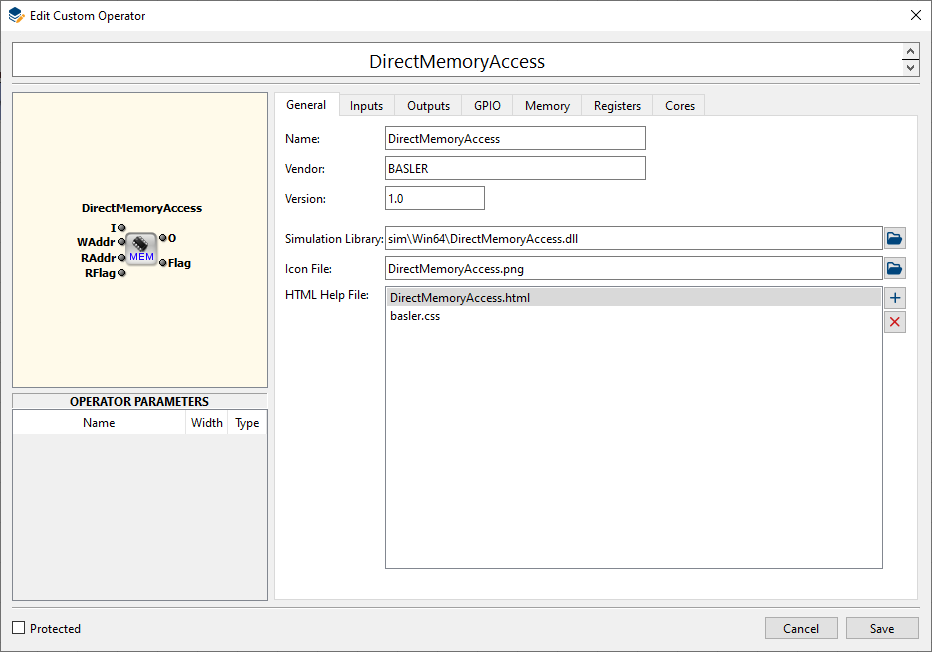Click the MEM operator icon in preview

141,249
